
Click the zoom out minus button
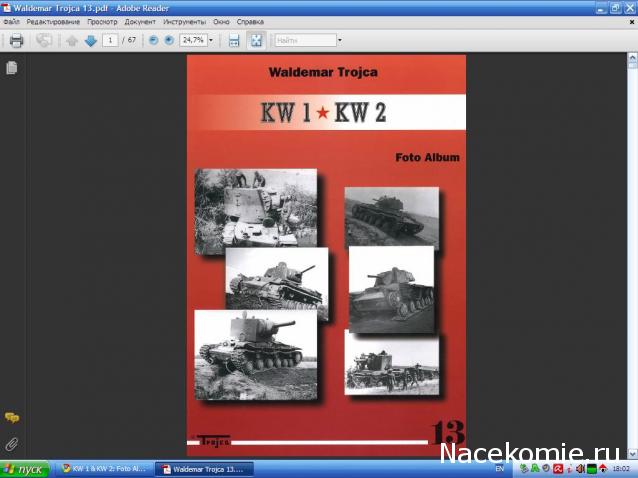pyautogui.click(x=153, y=40)
